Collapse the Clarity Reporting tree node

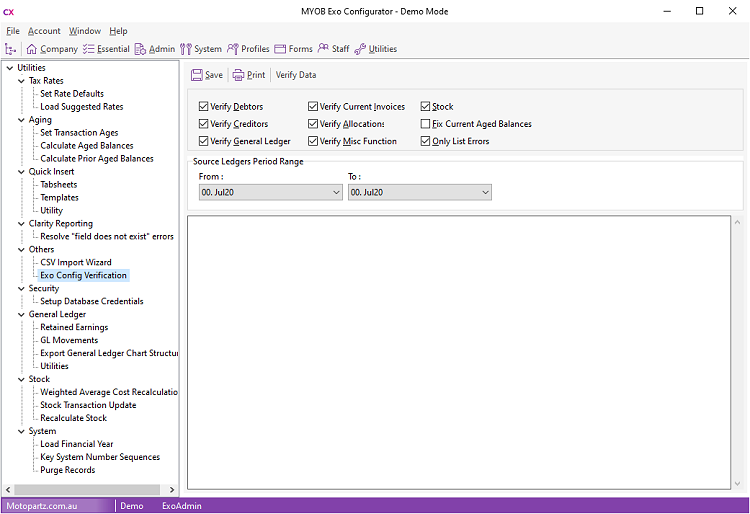21,223
